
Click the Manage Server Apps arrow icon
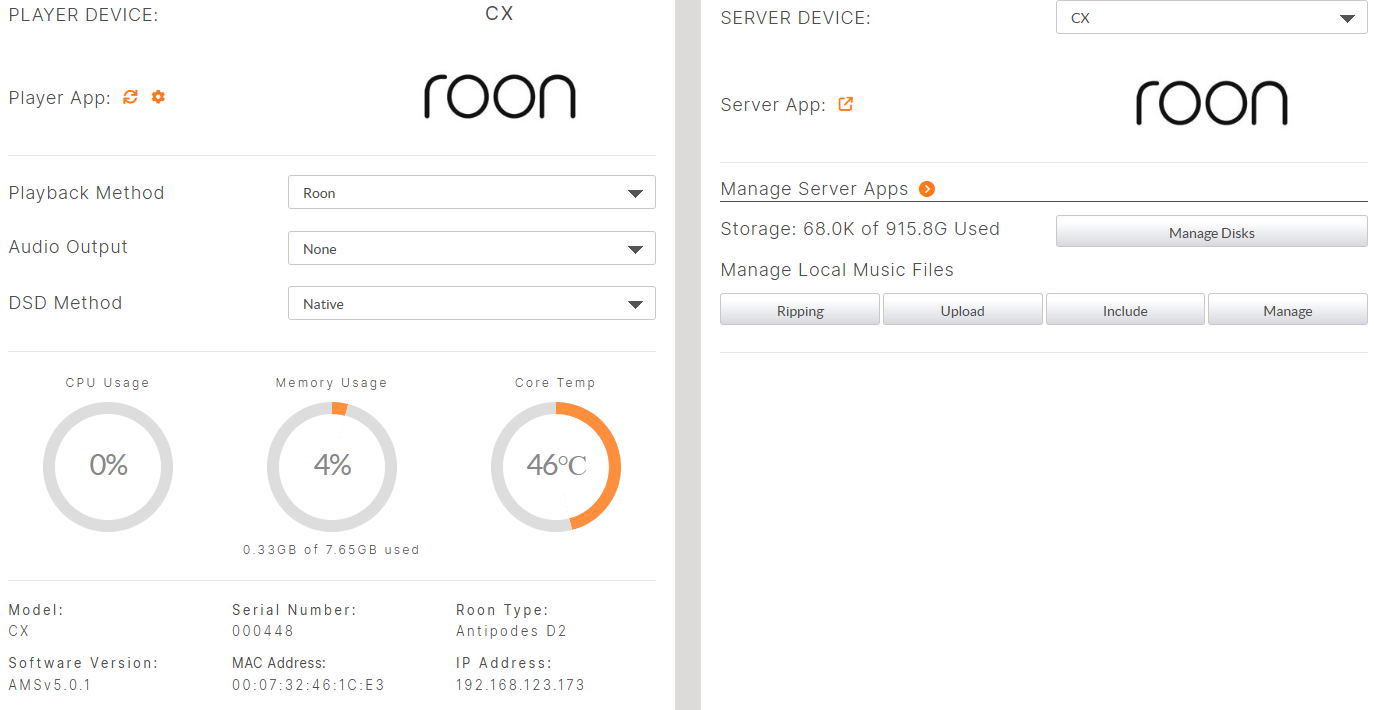(x=927, y=189)
